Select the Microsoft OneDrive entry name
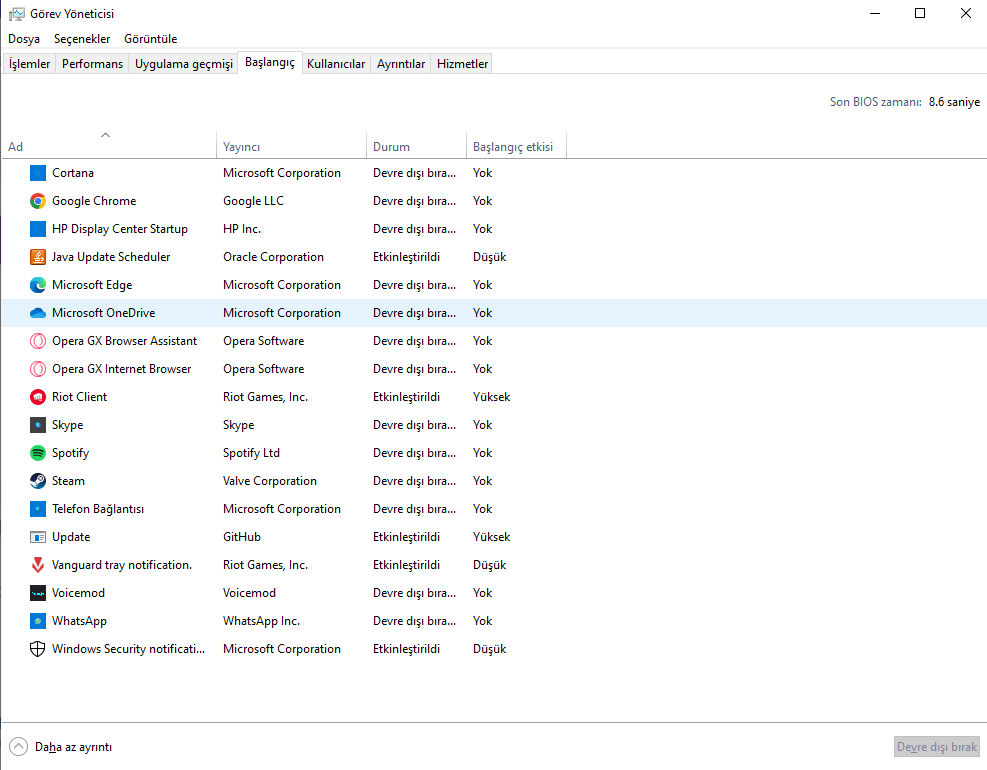This screenshot has width=987, height=770. [x=103, y=313]
